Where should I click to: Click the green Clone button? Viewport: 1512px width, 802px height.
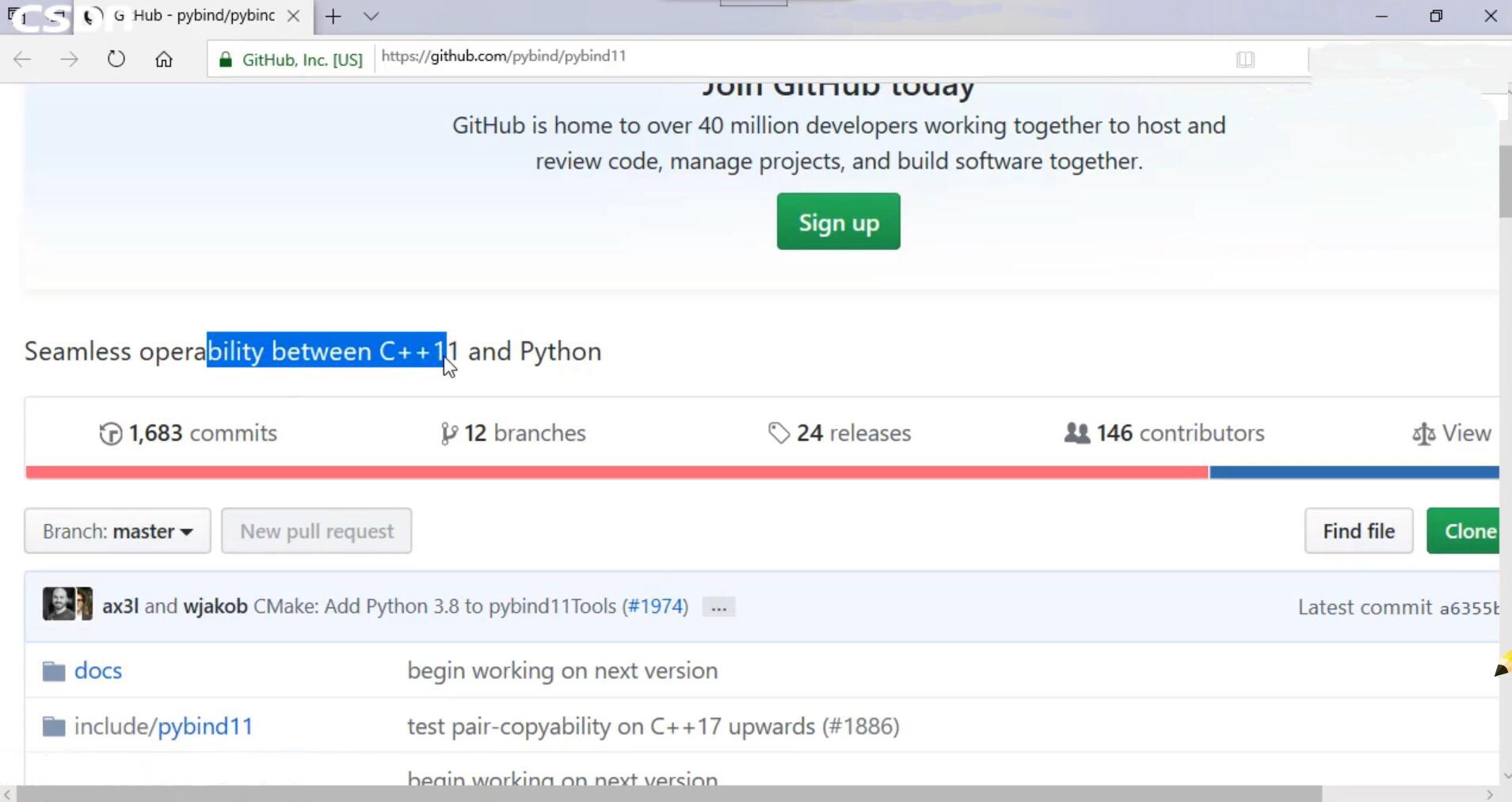(x=1464, y=530)
